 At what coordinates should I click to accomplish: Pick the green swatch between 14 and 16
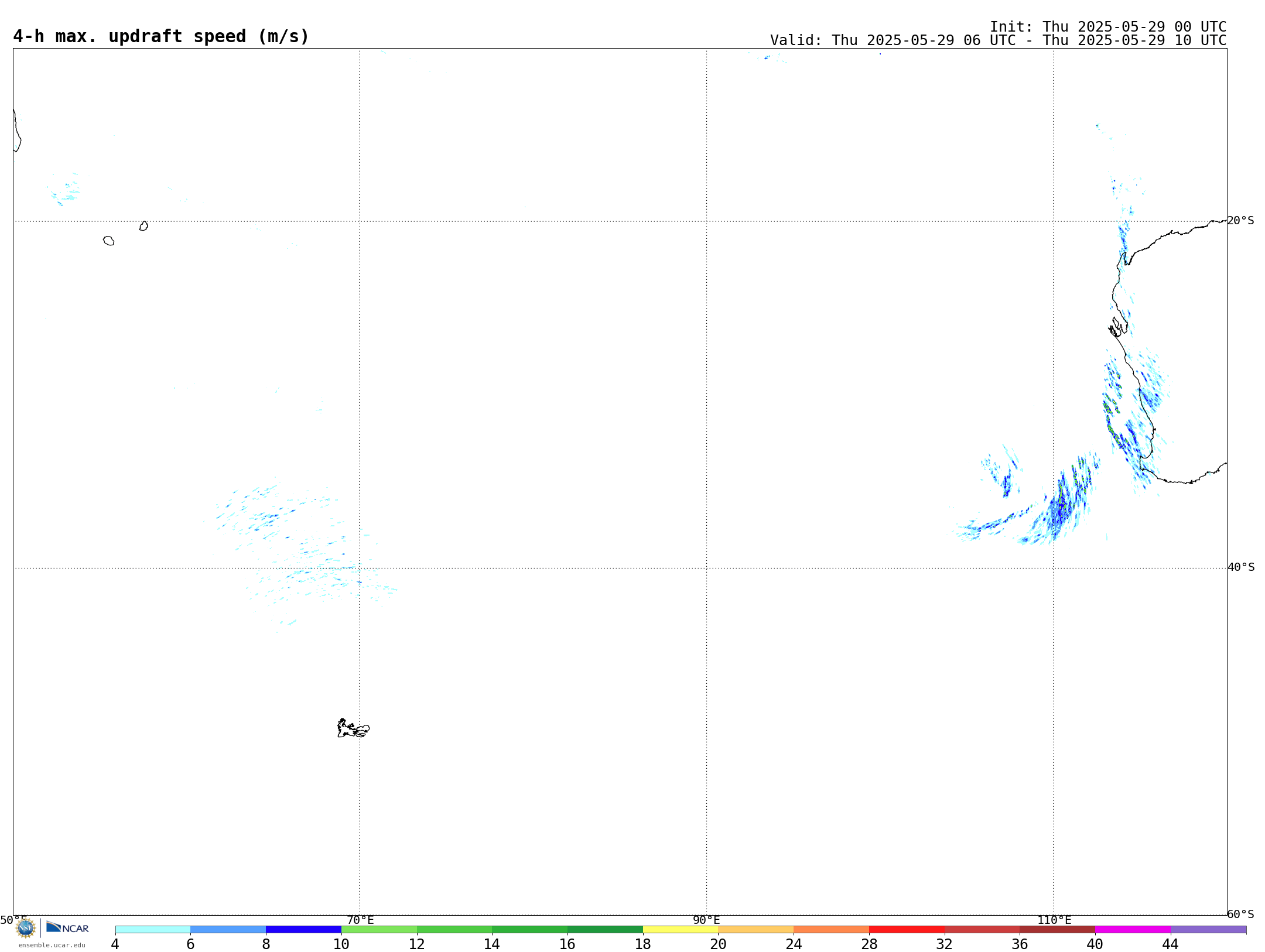[530, 930]
